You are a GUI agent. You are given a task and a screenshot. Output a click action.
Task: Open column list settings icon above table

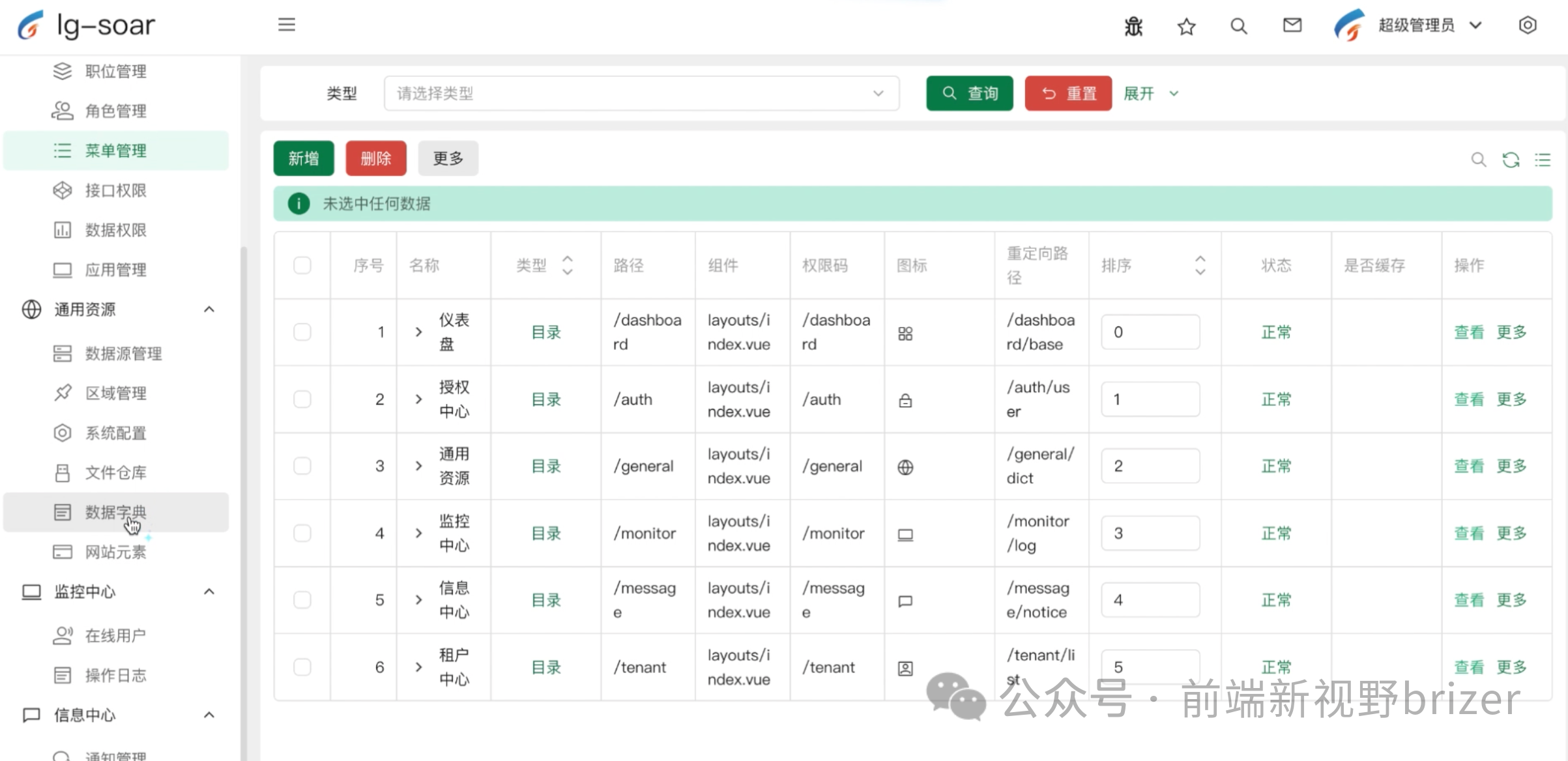[1543, 160]
